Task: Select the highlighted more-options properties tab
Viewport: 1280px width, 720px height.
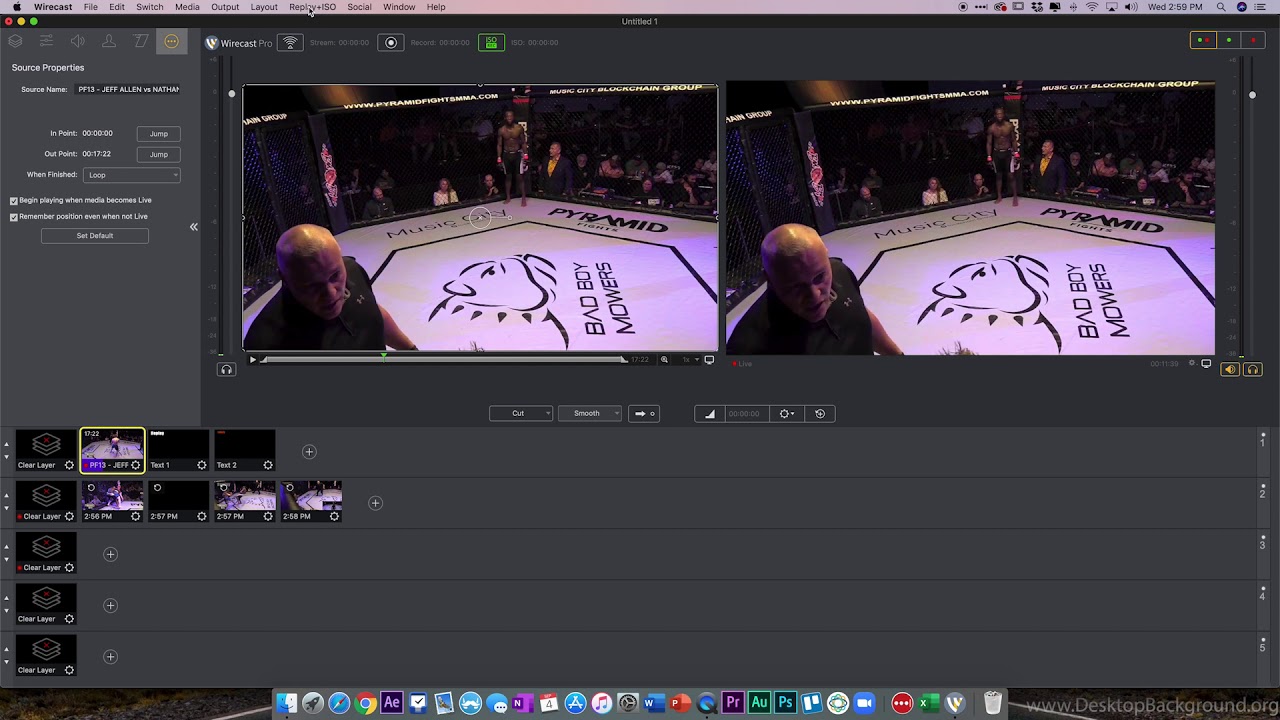Action: (172, 42)
